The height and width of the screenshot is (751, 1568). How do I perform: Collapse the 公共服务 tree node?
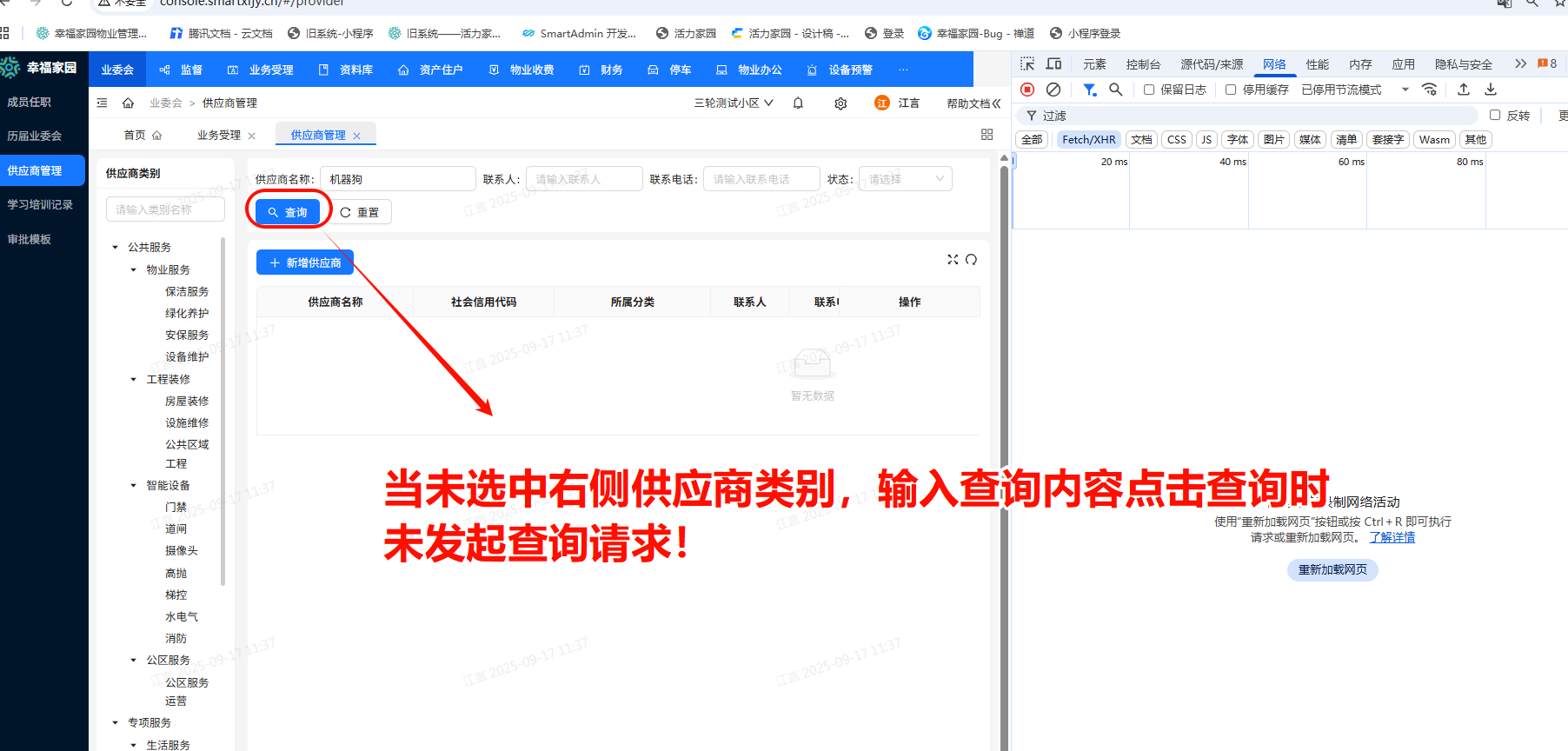[116, 248]
